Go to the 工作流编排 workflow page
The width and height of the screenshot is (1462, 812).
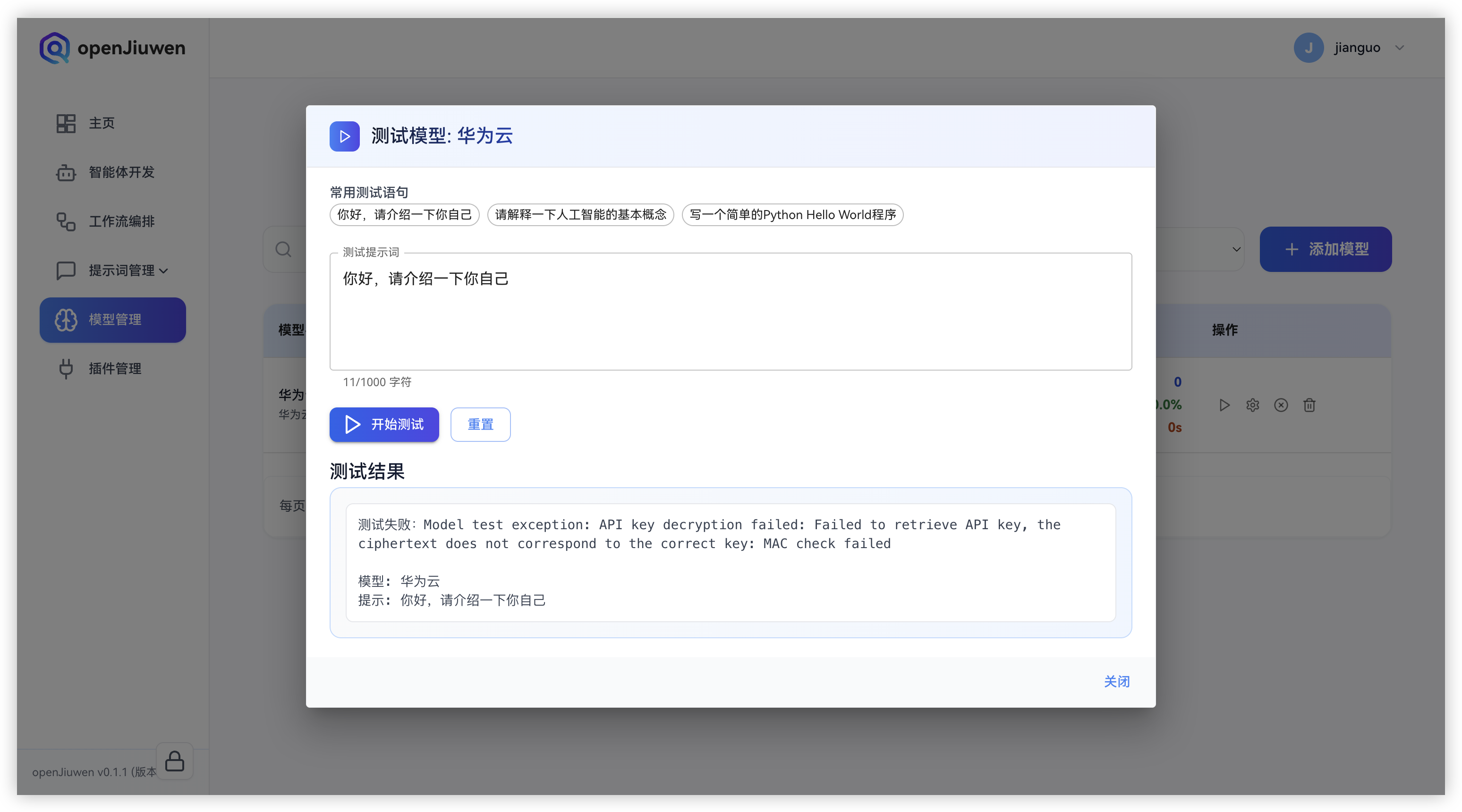click(x=121, y=221)
